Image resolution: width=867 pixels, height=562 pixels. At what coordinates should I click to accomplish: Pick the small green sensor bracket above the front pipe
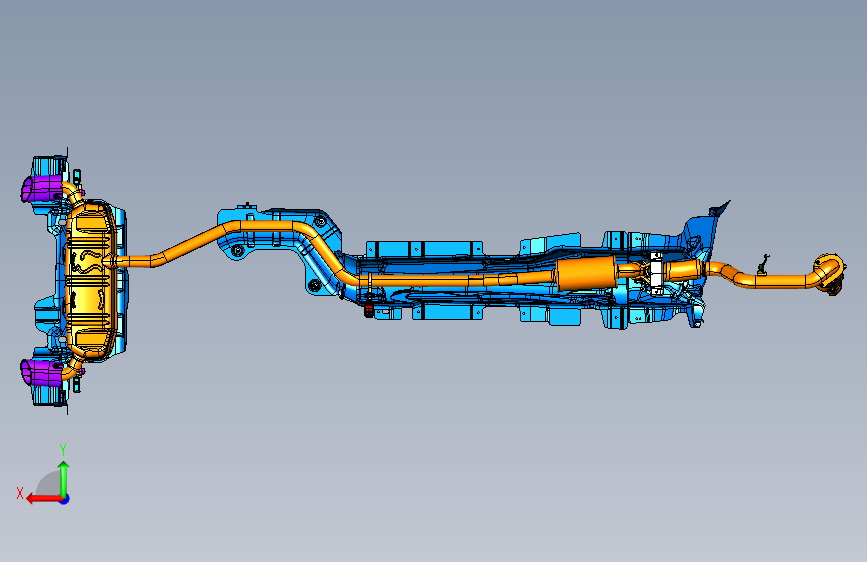click(x=763, y=266)
